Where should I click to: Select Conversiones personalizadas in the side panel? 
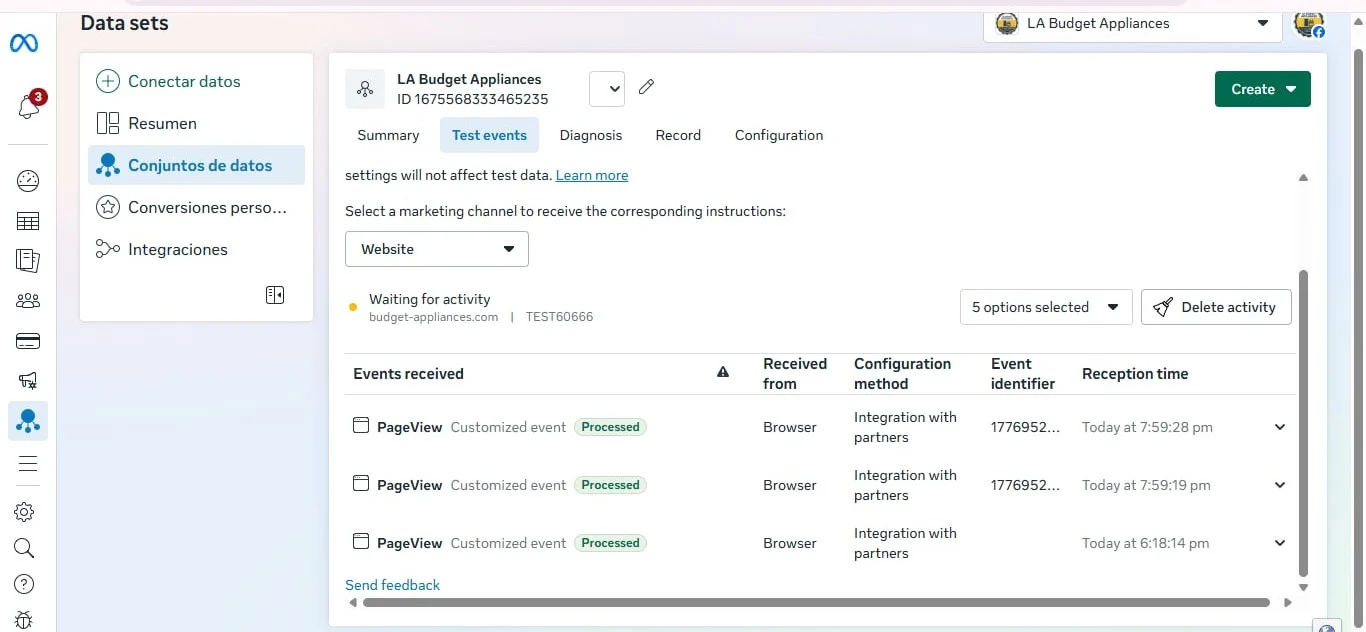tap(196, 207)
